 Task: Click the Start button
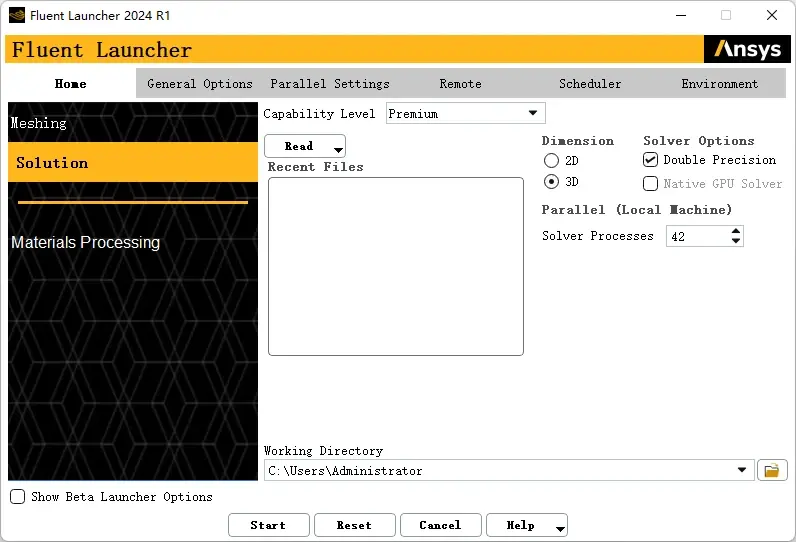[x=269, y=525]
